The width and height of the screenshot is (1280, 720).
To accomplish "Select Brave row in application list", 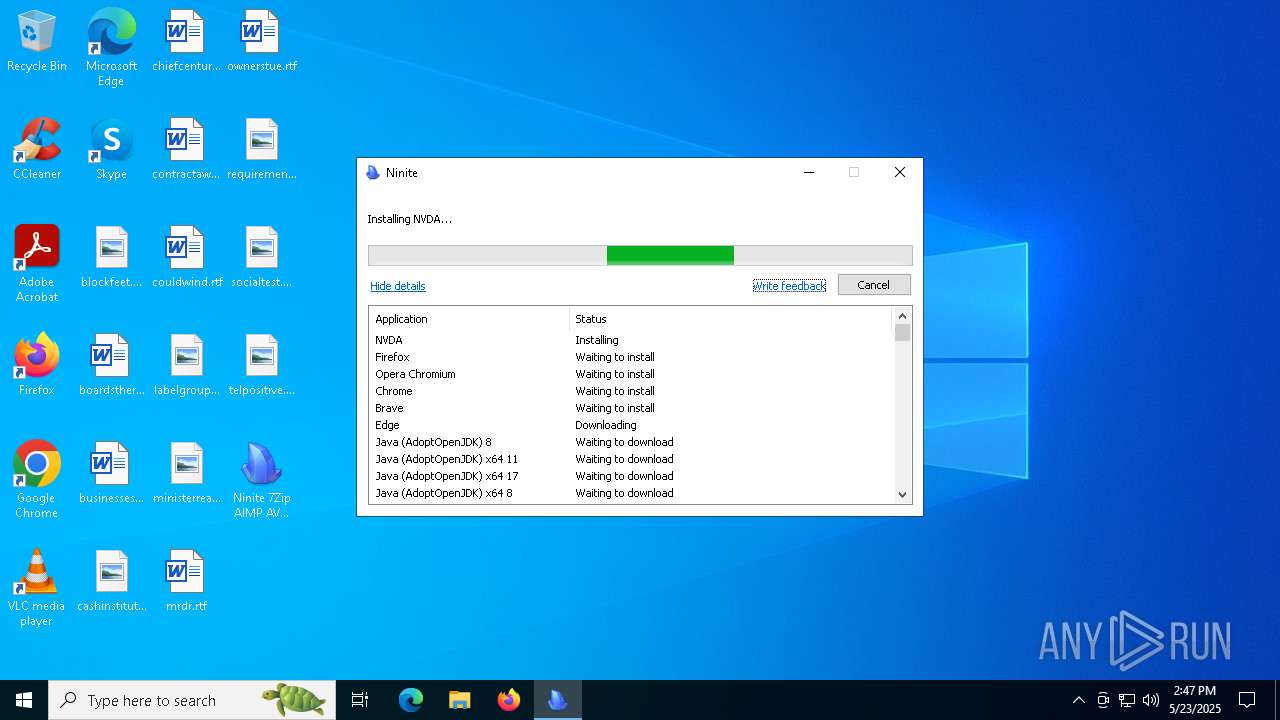I will (x=631, y=408).
